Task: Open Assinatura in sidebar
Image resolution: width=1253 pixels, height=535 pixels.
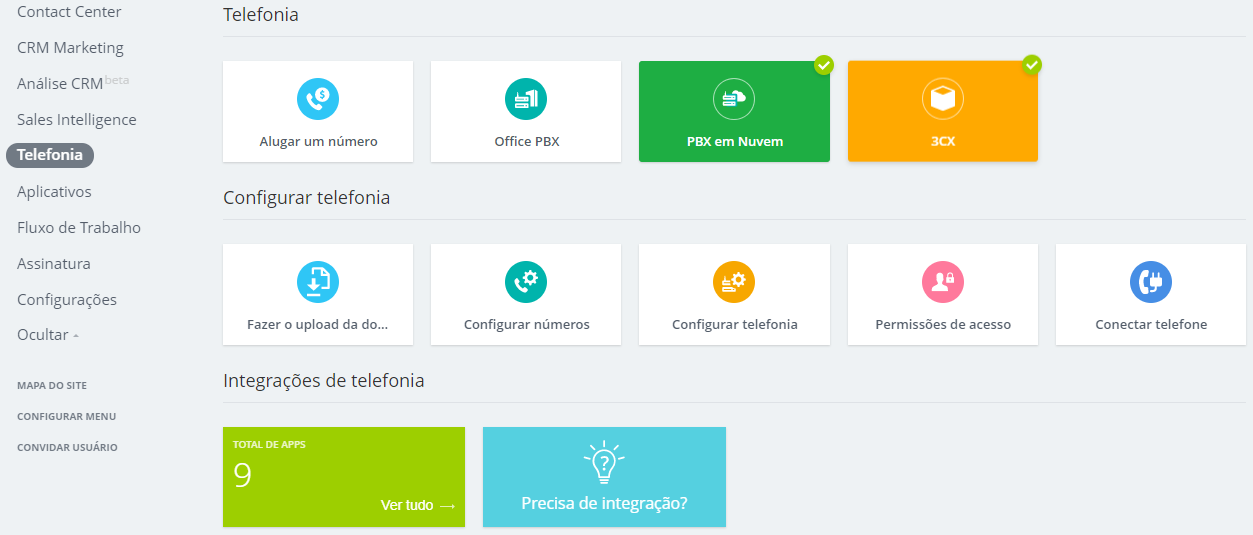Action: click(x=54, y=263)
